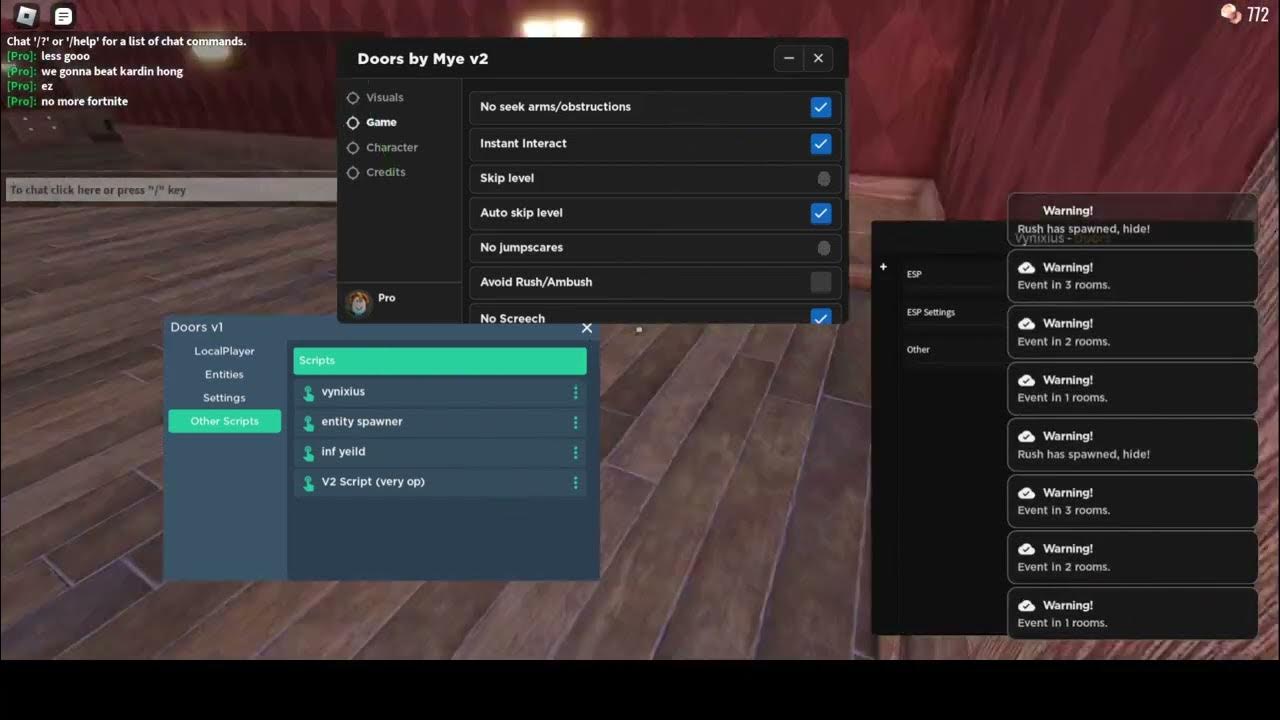Select the Other Scripts tab
1280x720 pixels.
(x=224, y=421)
